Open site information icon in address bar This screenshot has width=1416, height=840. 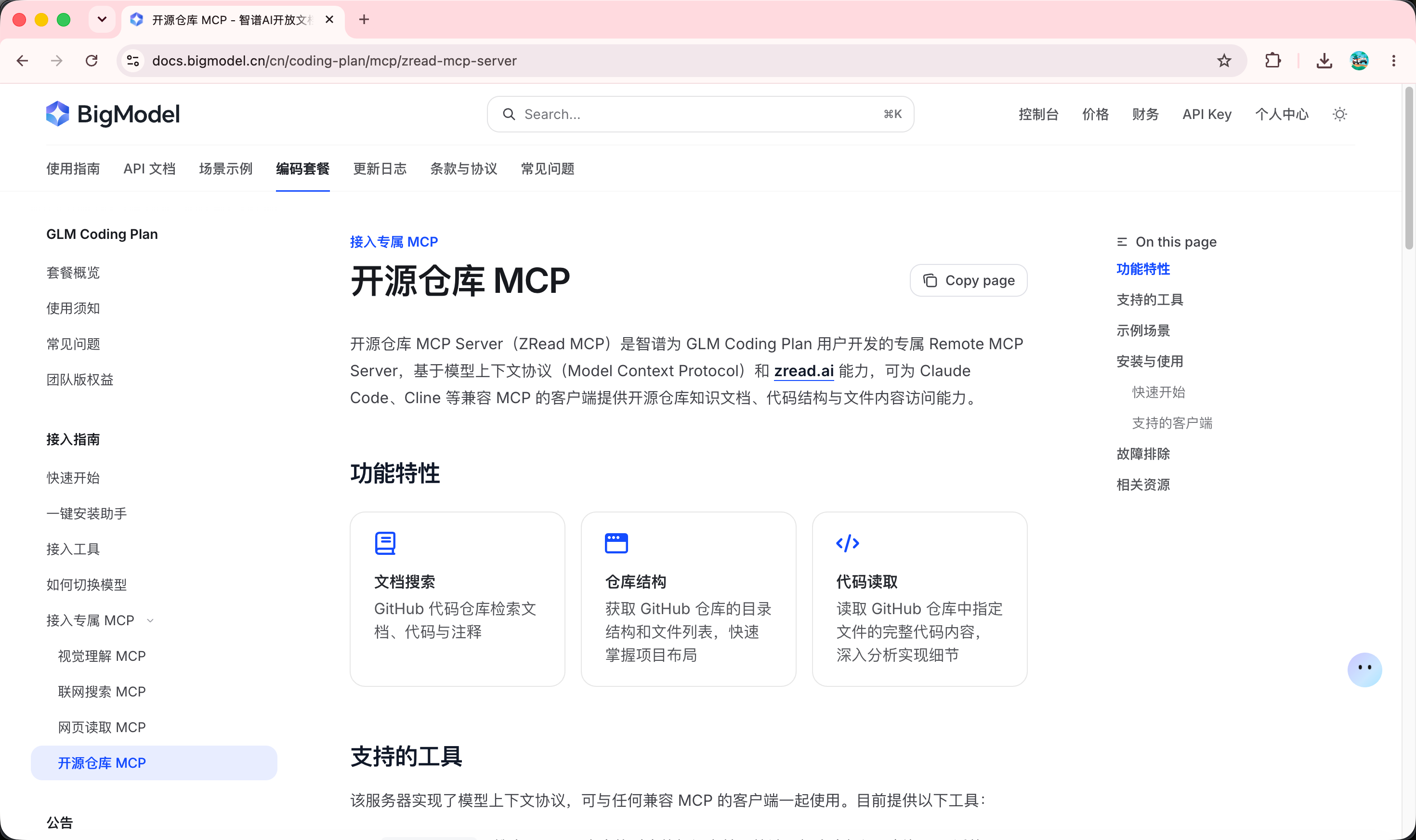pos(133,61)
